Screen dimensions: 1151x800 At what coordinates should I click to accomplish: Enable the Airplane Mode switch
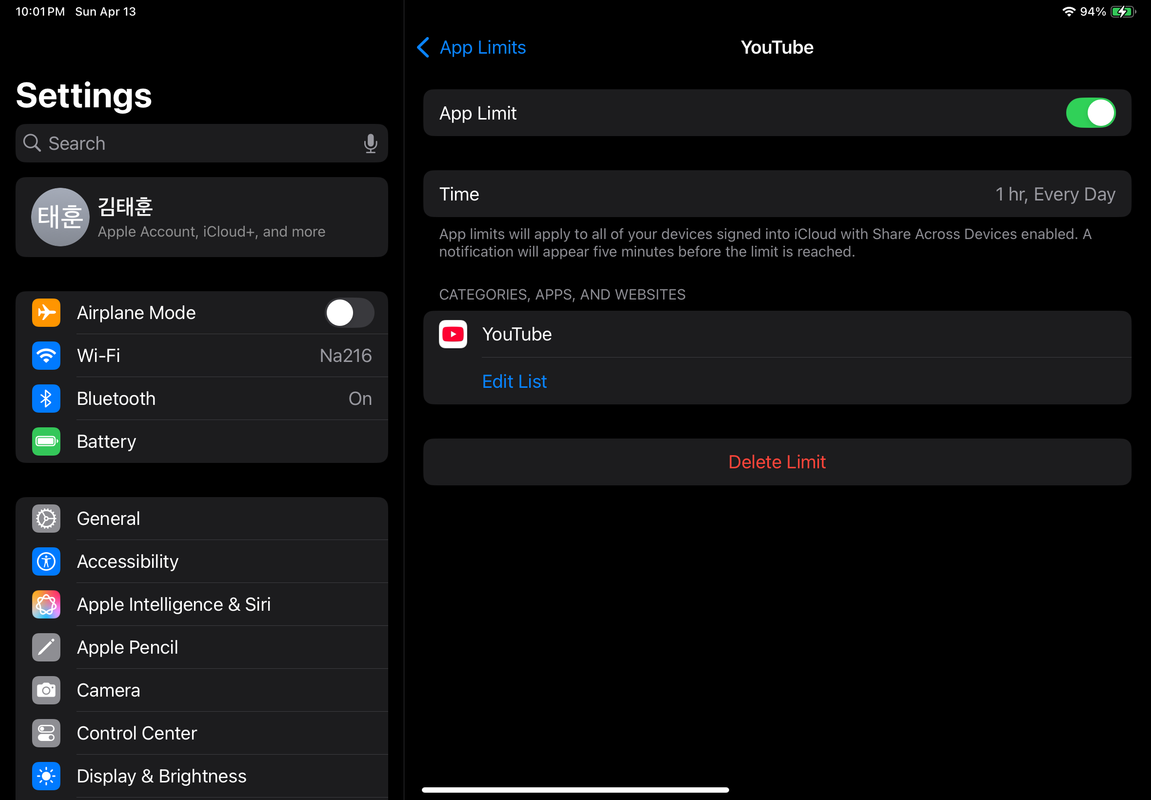coord(349,313)
